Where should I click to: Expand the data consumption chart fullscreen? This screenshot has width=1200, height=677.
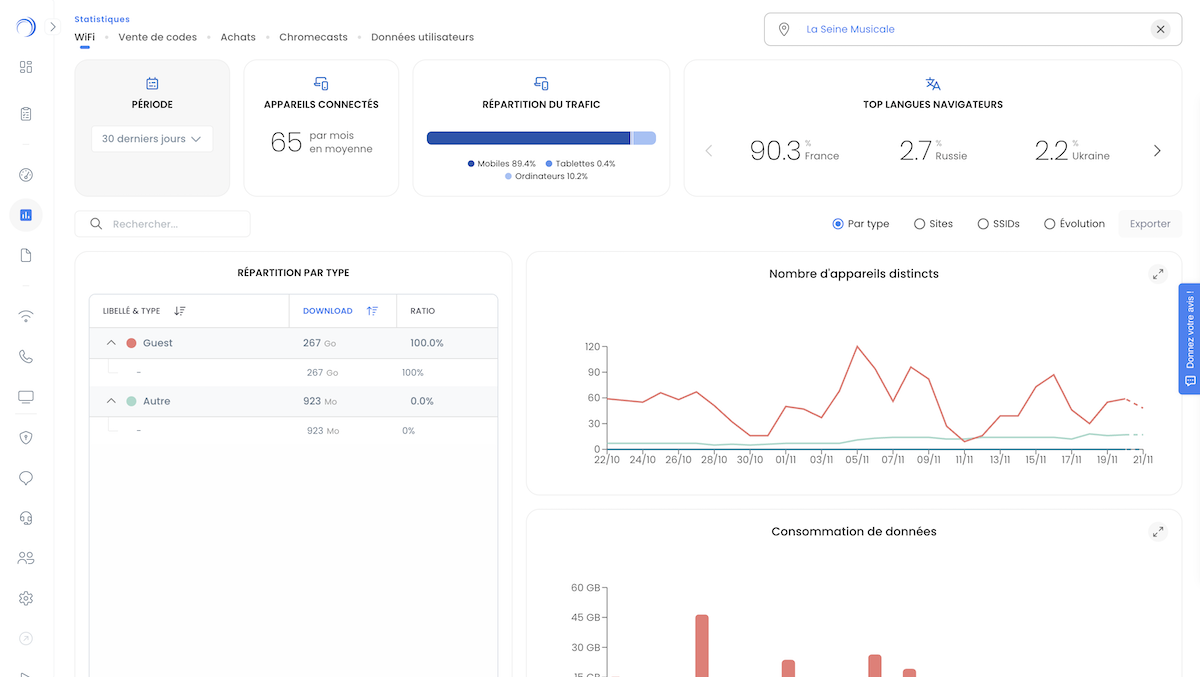point(1157,532)
